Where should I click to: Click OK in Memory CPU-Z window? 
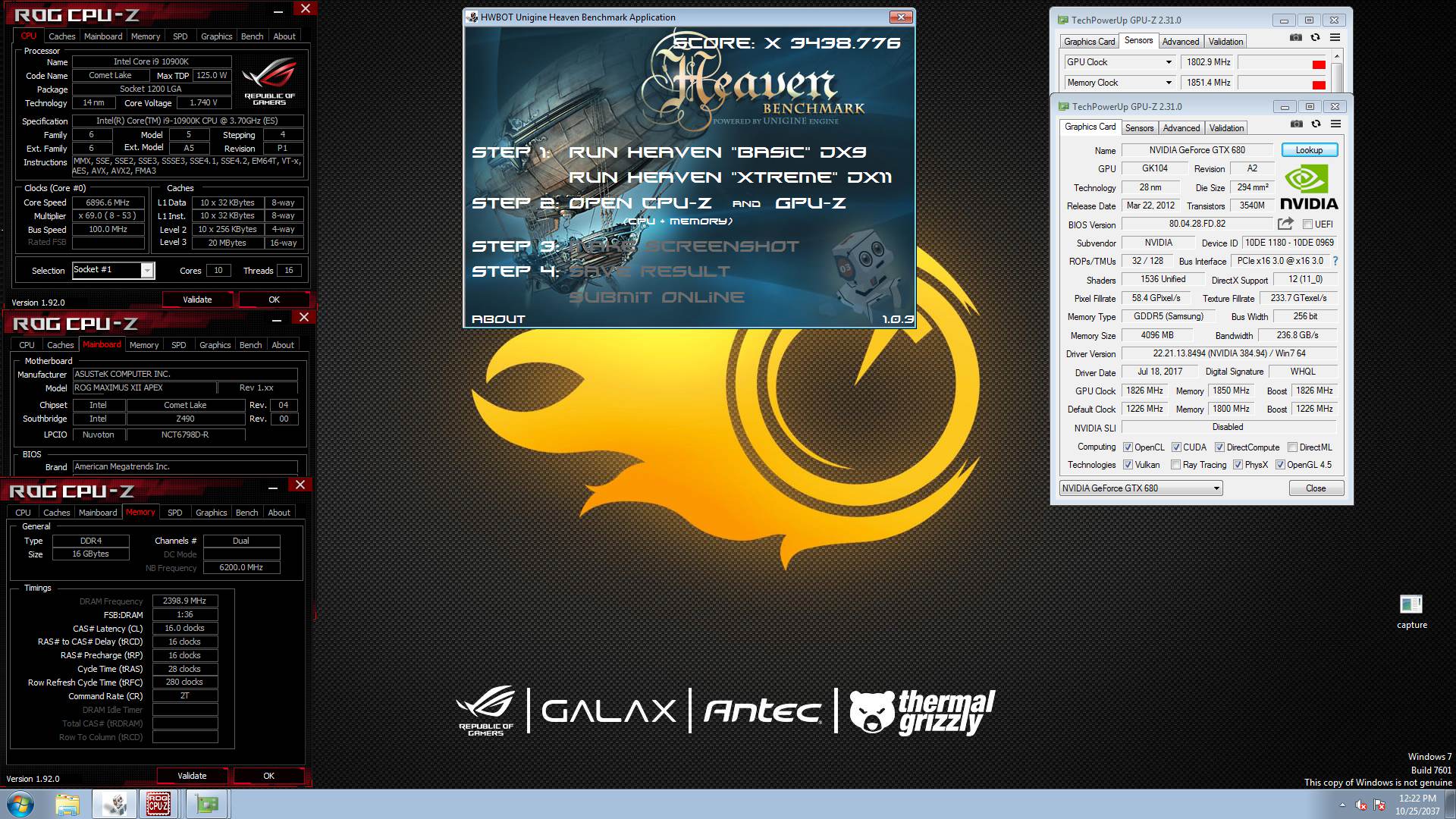(268, 776)
